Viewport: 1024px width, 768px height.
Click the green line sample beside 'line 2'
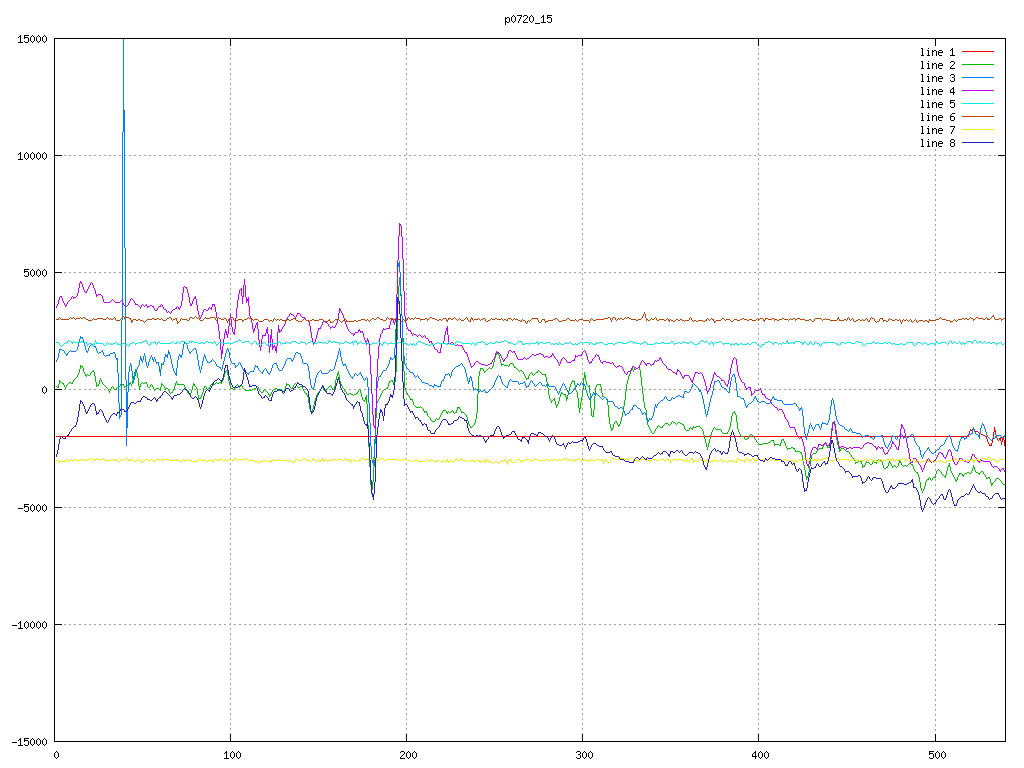coord(978,65)
